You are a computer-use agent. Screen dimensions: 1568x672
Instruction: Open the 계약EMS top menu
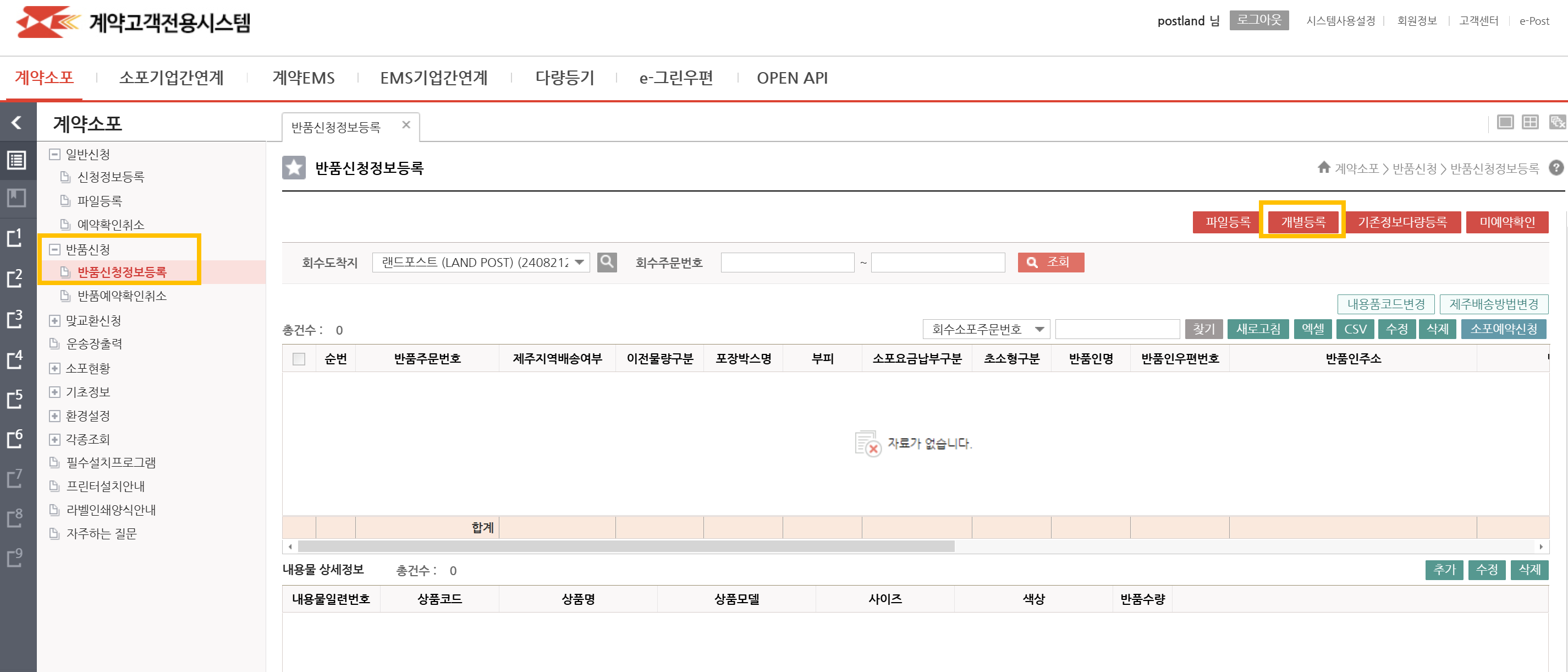click(x=303, y=78)
